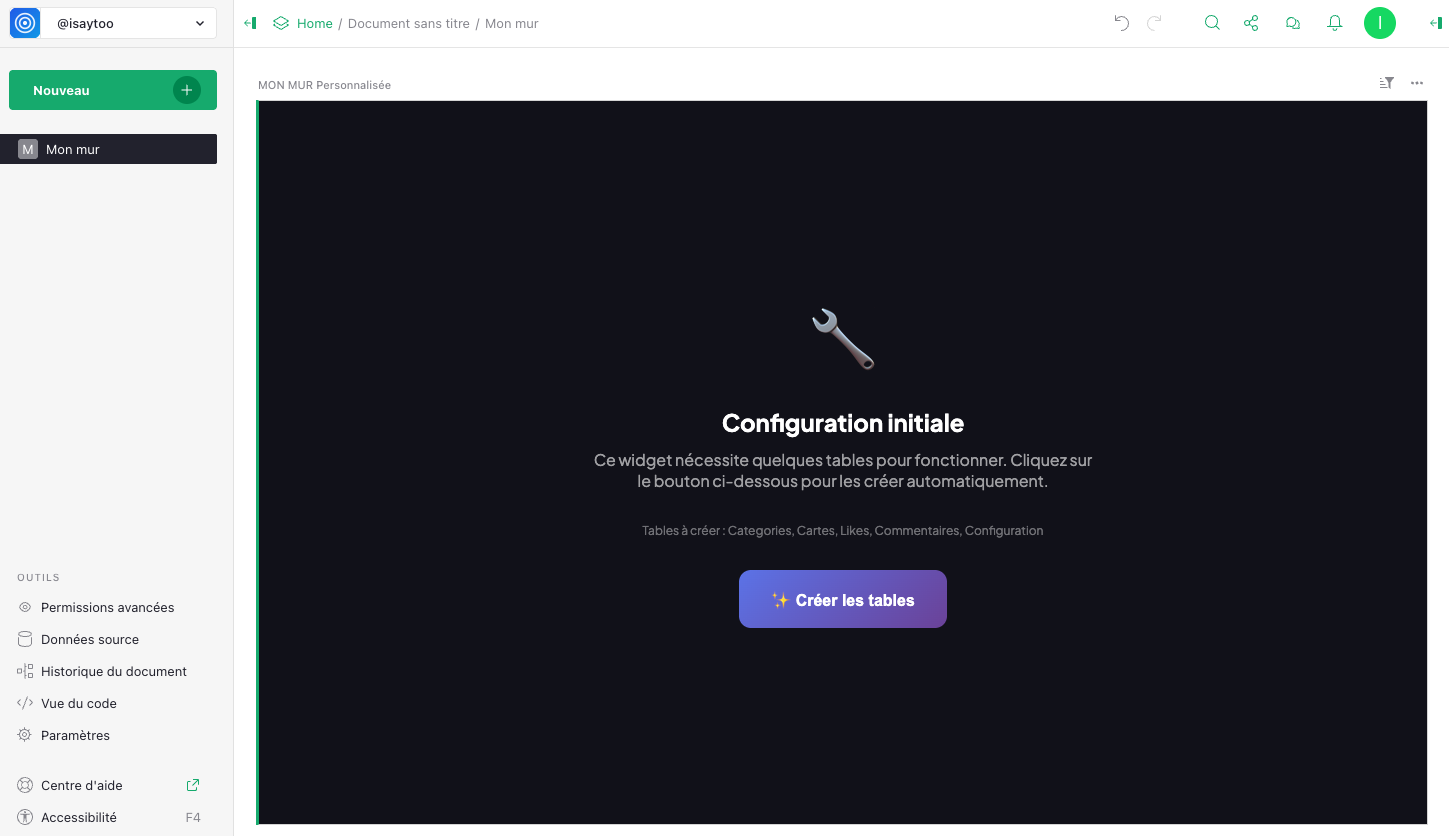
Task: Open Données source in the tools list
Action: click(x=90, y=639)
